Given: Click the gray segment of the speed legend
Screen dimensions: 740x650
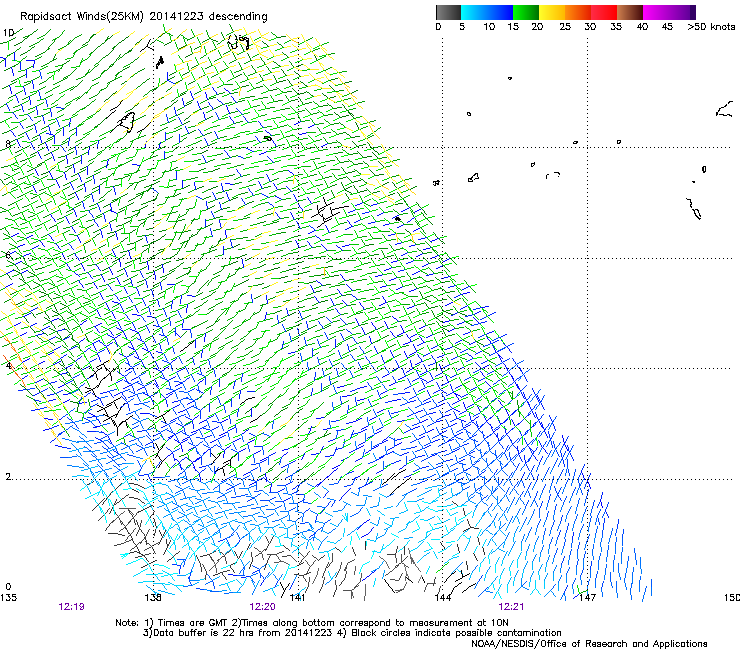Looking at the screenshot, I should (448, 13).
